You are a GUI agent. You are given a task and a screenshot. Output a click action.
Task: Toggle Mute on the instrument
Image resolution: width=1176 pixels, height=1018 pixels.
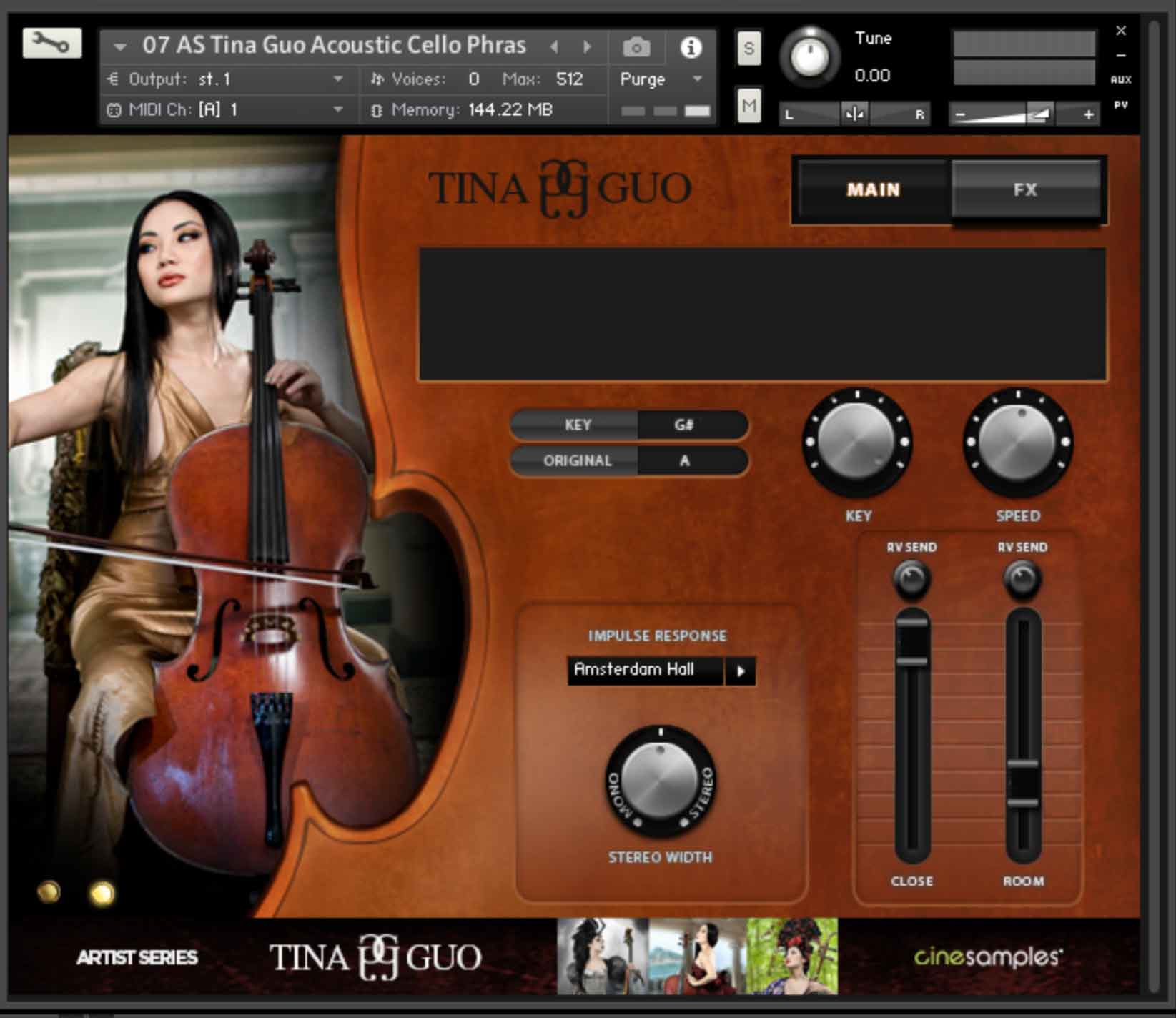click(x=748, y=106)
